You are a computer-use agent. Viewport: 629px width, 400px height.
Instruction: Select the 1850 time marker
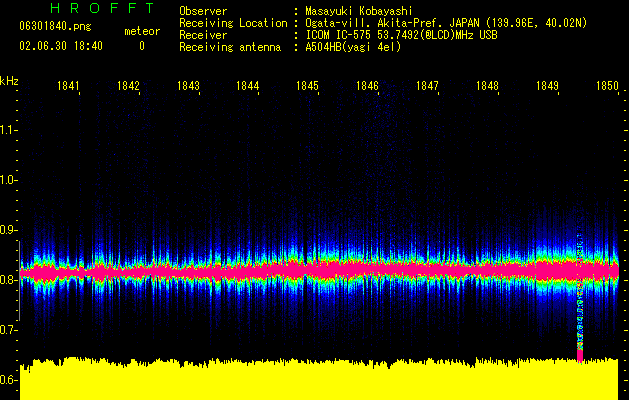click(x=607, y=87)
